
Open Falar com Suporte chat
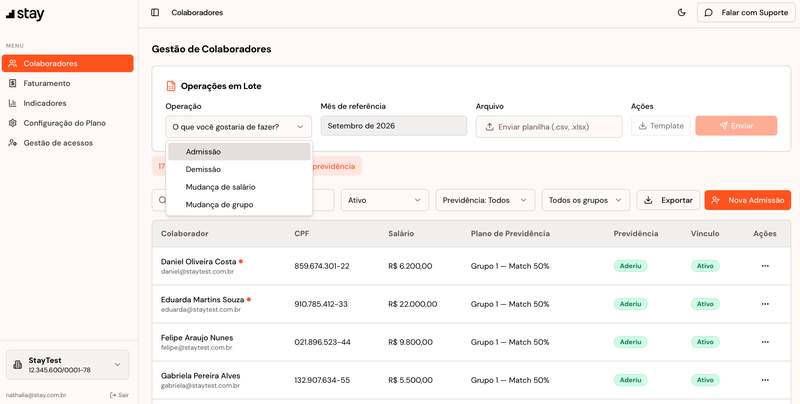[746, 13]
